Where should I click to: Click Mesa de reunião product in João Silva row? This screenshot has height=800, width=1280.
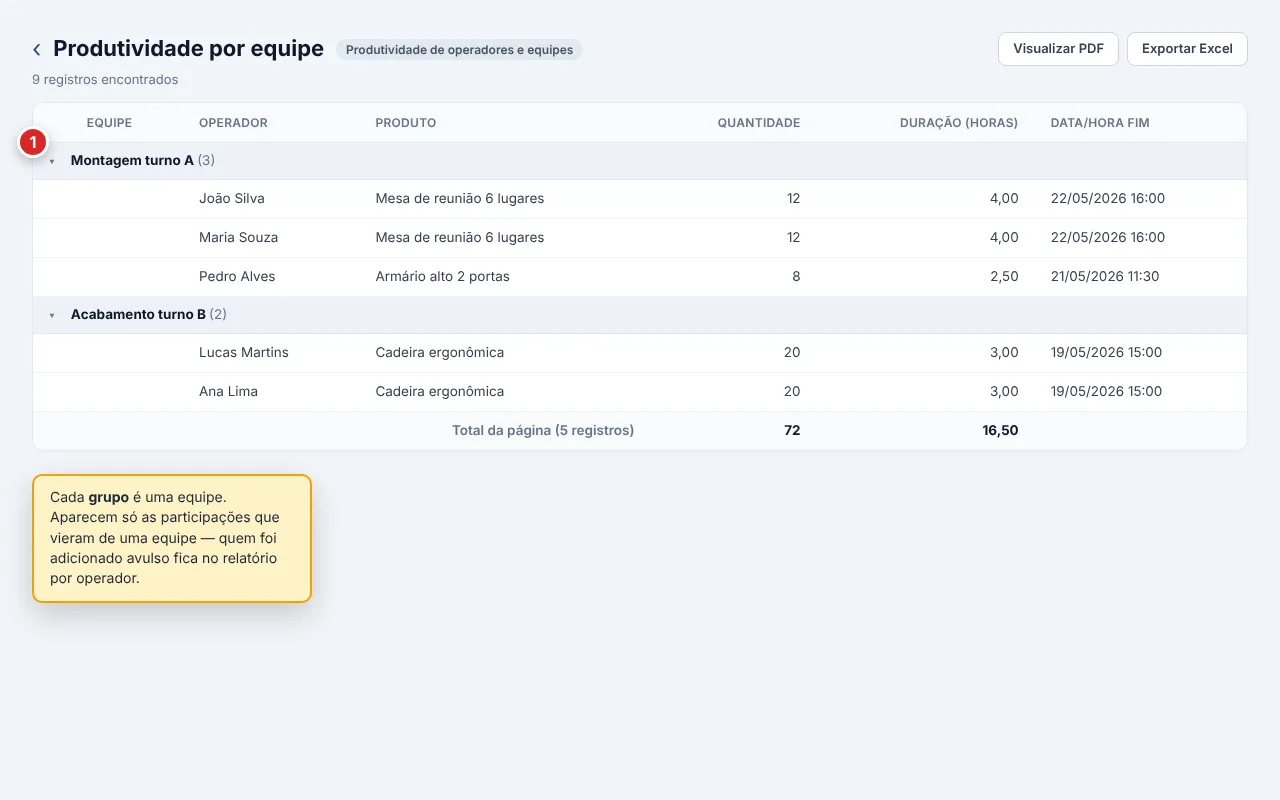point(460,198)
